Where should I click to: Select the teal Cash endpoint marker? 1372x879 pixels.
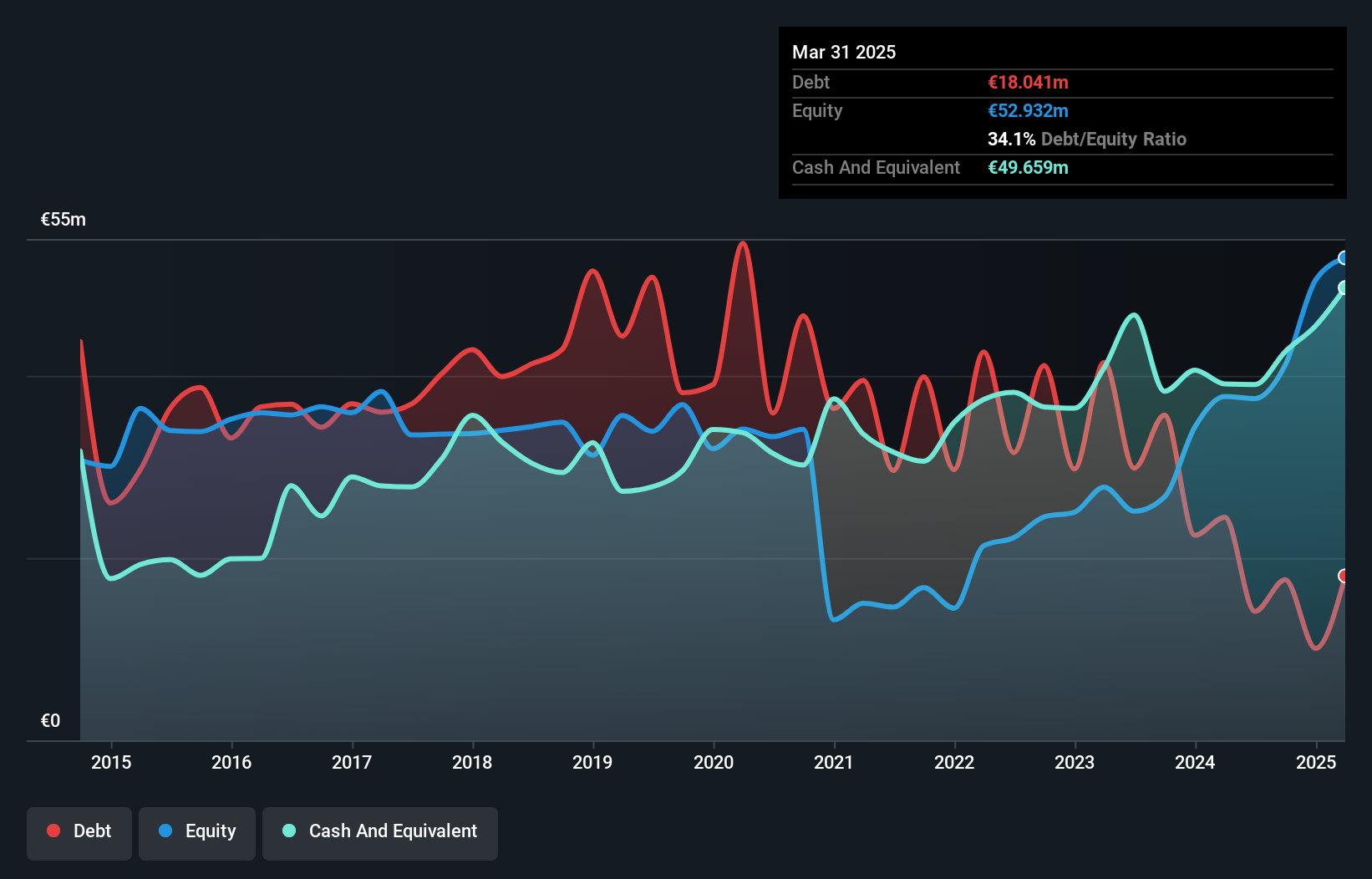1344,287
